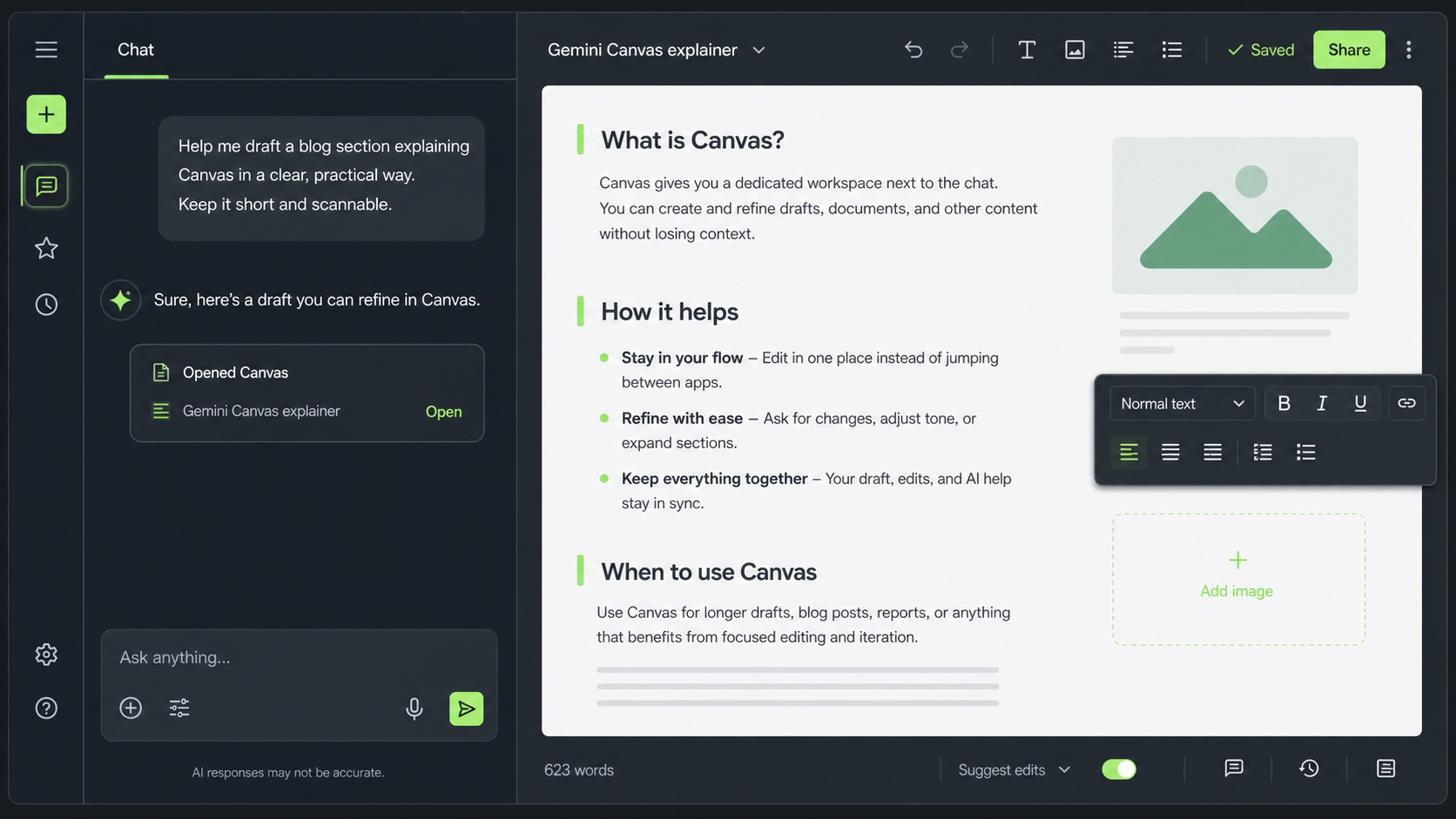Click the Saved status indicator
Image resolution: width=1456 pixels, height=819 pixels.
(x=1261, y=50)
